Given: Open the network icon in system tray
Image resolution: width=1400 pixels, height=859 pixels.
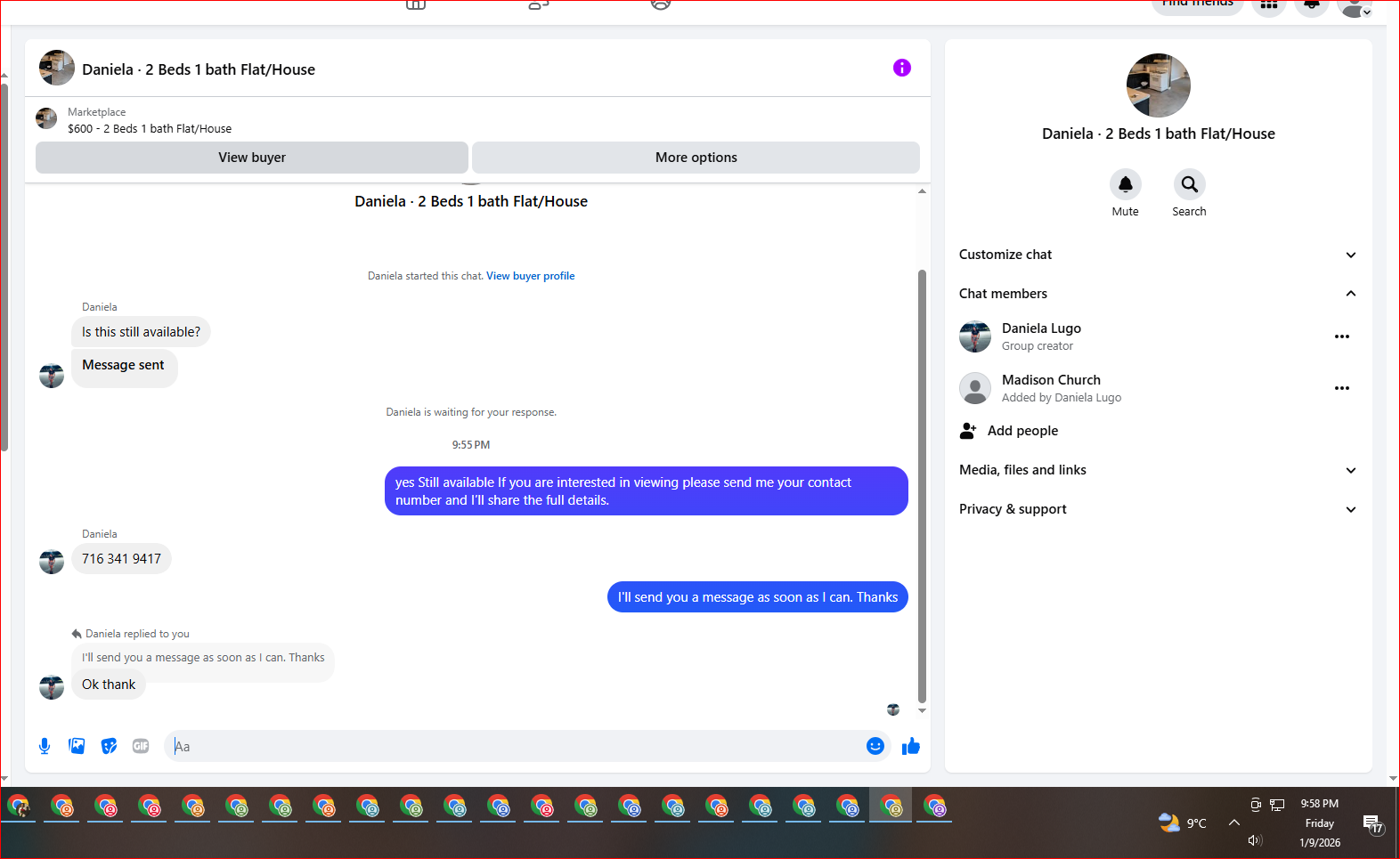Looking at the screenshot, I should tap(1277, 805).
